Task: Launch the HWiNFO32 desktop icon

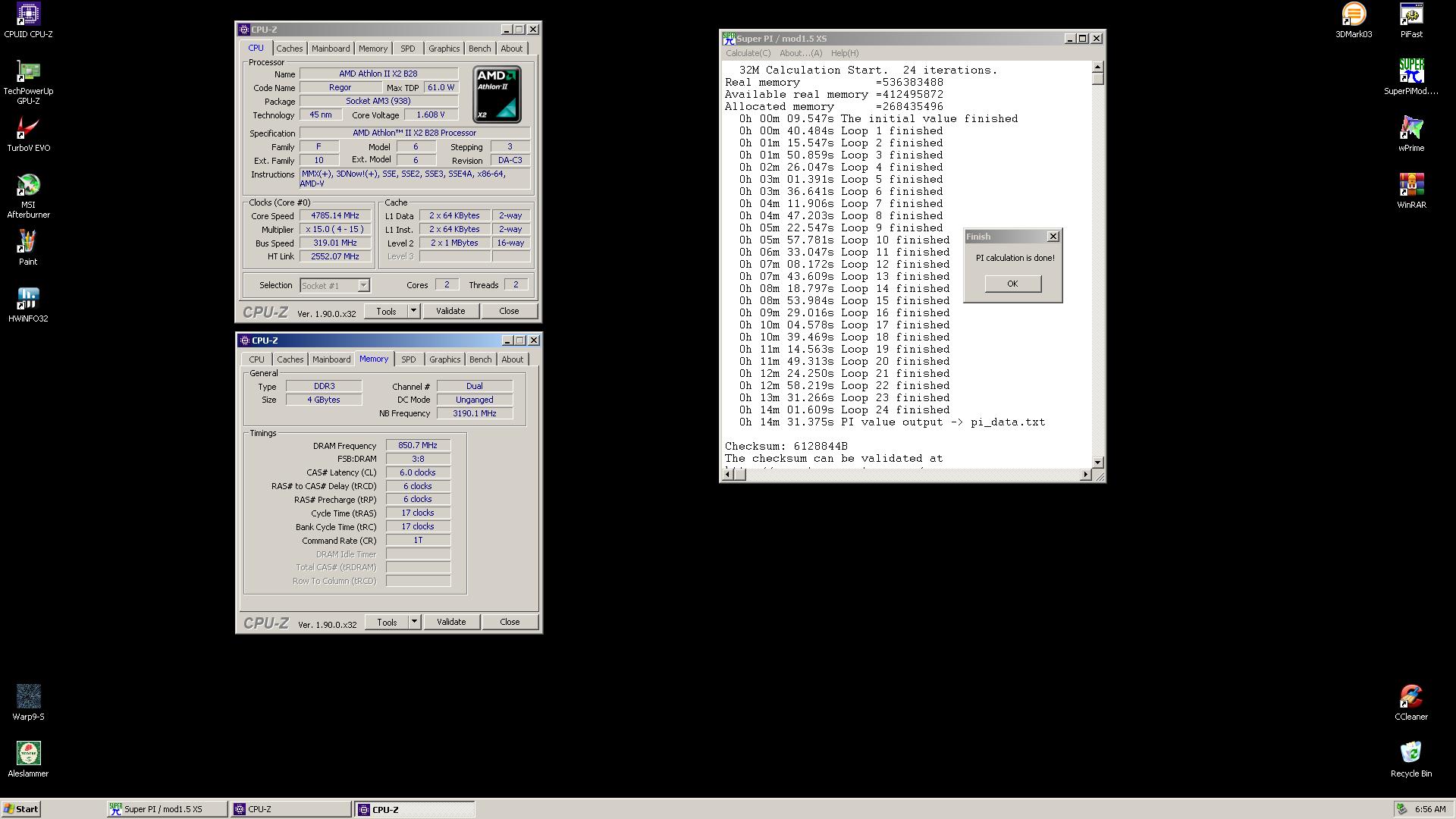Action: [x=28, y=305]
